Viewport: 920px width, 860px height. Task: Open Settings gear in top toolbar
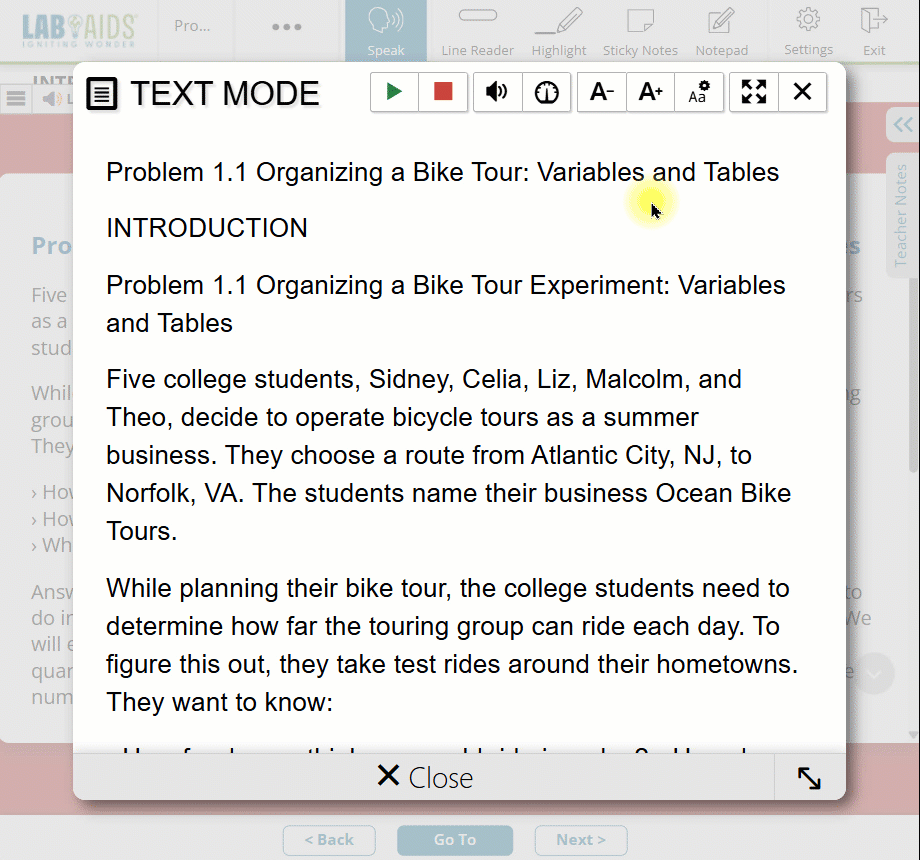click(808, 31)
